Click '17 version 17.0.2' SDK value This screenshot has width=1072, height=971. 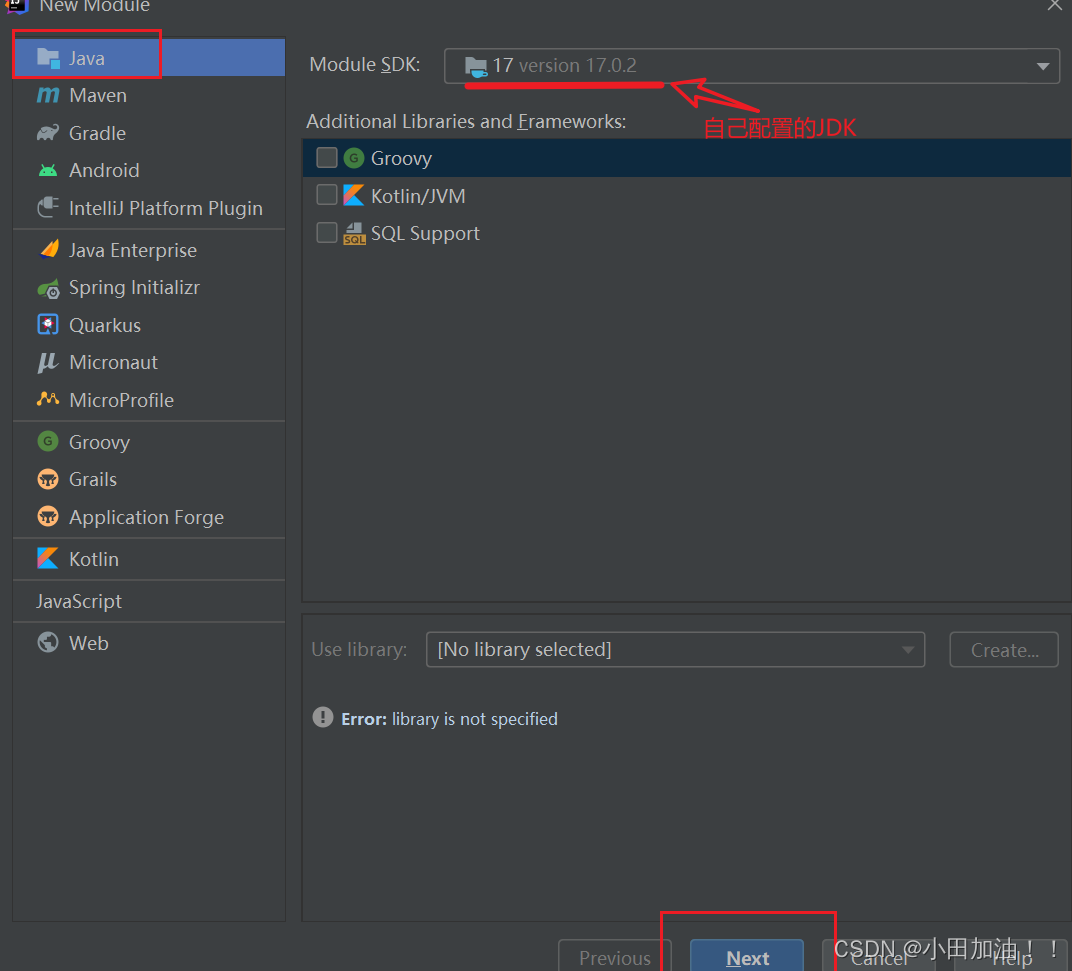[x=565, y=66]
